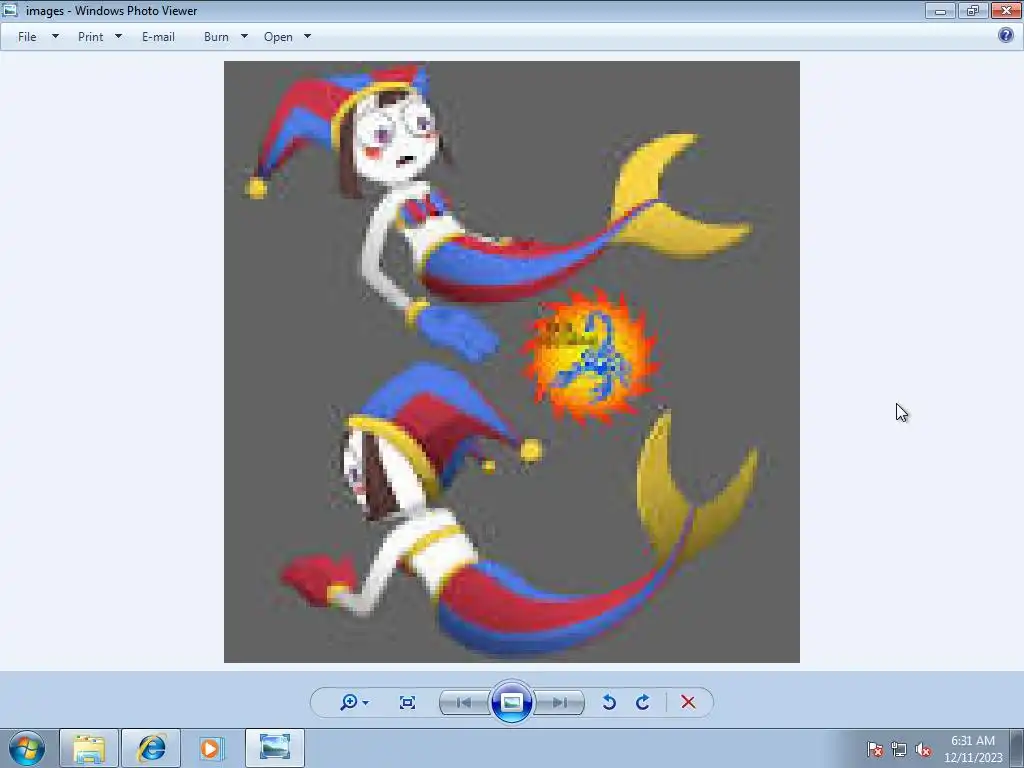Image resolution: width=1024 pixels, height=768 pixels.
Task: Click the clock showing 6:31 AM
Action: click(973, 749)
